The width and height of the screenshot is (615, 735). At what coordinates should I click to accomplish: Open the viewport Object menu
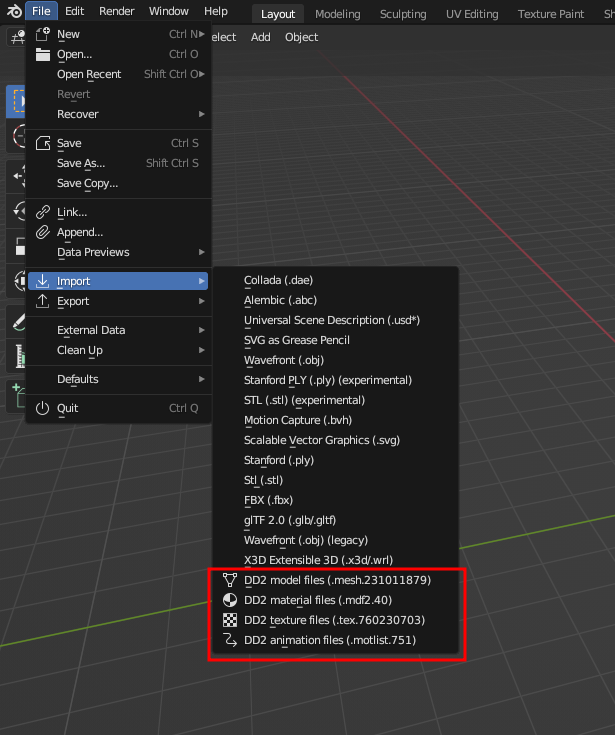point(301,37)
